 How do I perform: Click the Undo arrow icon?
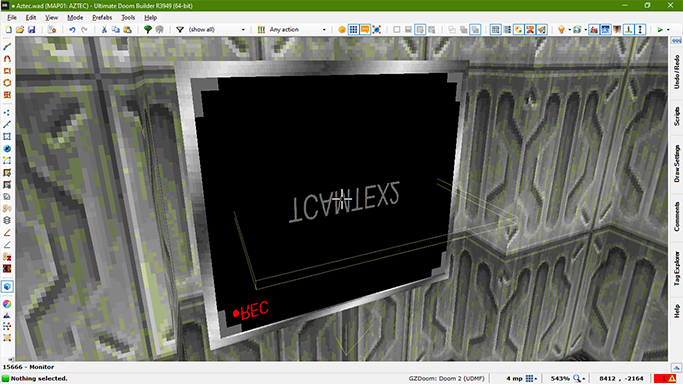[x=72, y=30]
